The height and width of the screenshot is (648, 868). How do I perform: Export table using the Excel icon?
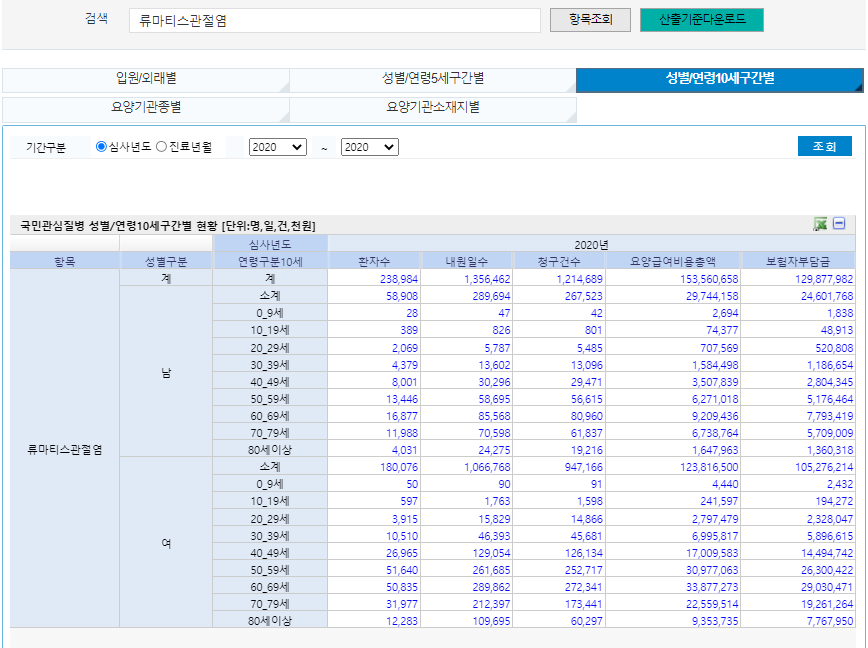point(820,225)
